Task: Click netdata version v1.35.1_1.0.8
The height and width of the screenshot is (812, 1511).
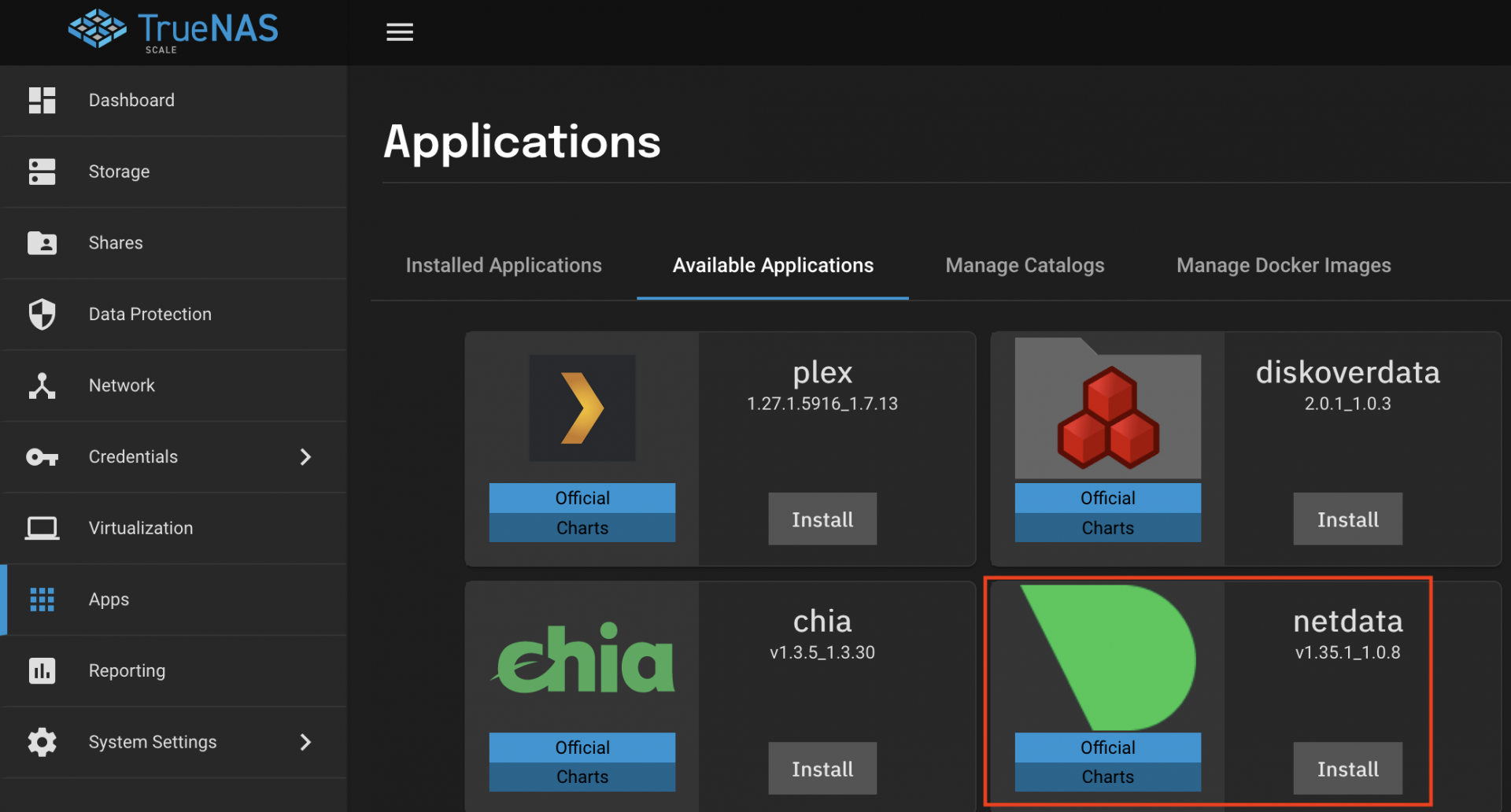Action: (1347, 652)
